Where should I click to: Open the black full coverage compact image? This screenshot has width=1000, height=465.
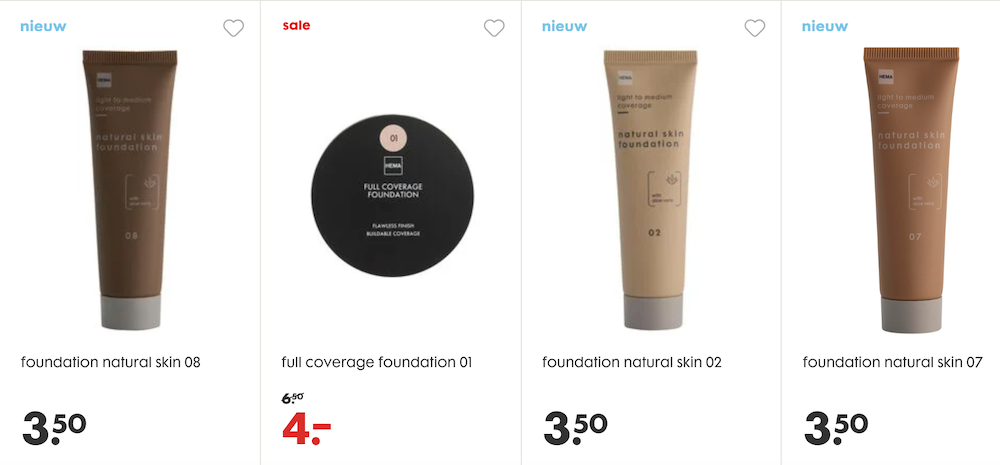(x=393, y=195)
